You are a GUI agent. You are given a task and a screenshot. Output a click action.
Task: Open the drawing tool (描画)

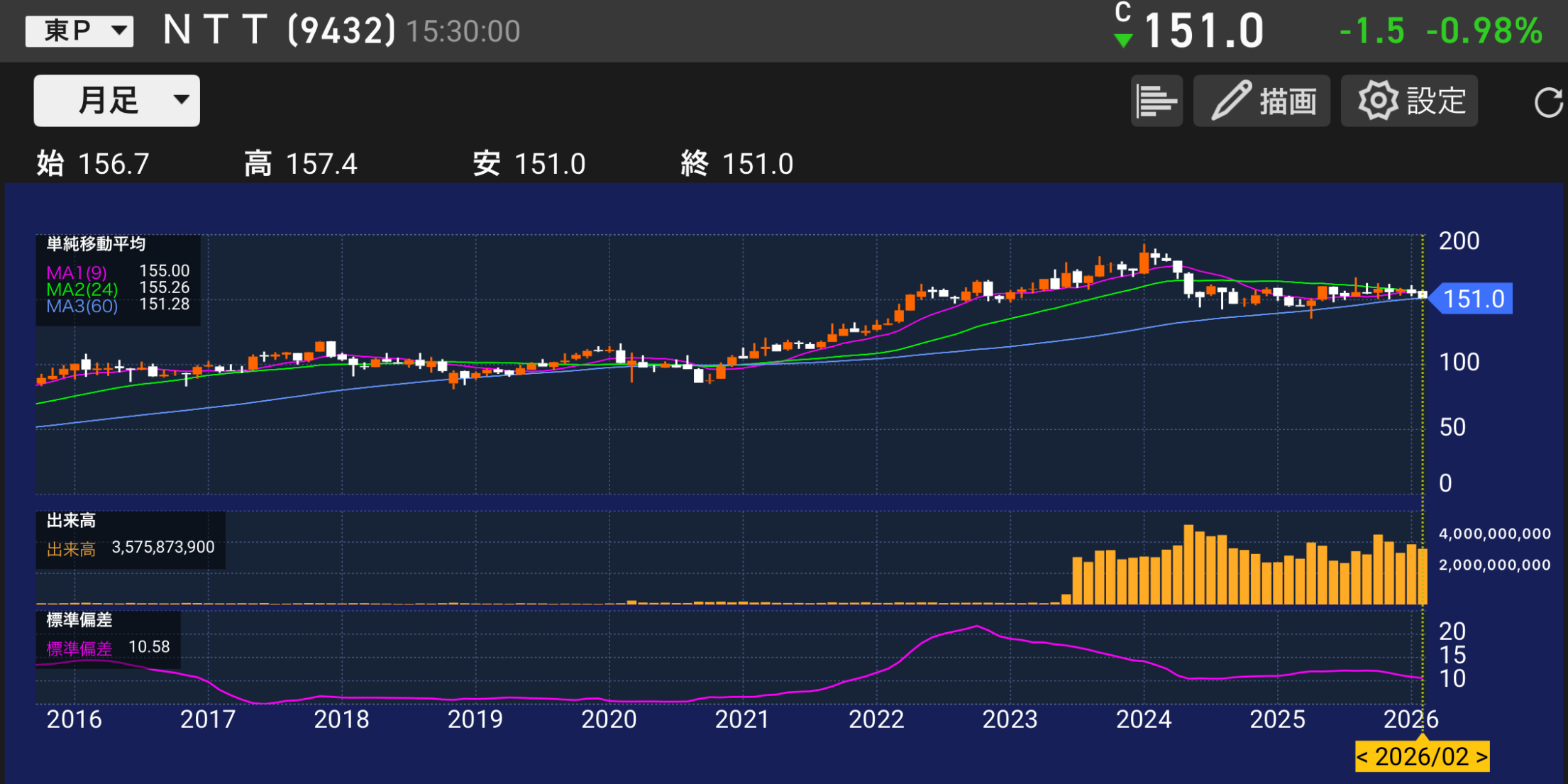coord(1261,101)
